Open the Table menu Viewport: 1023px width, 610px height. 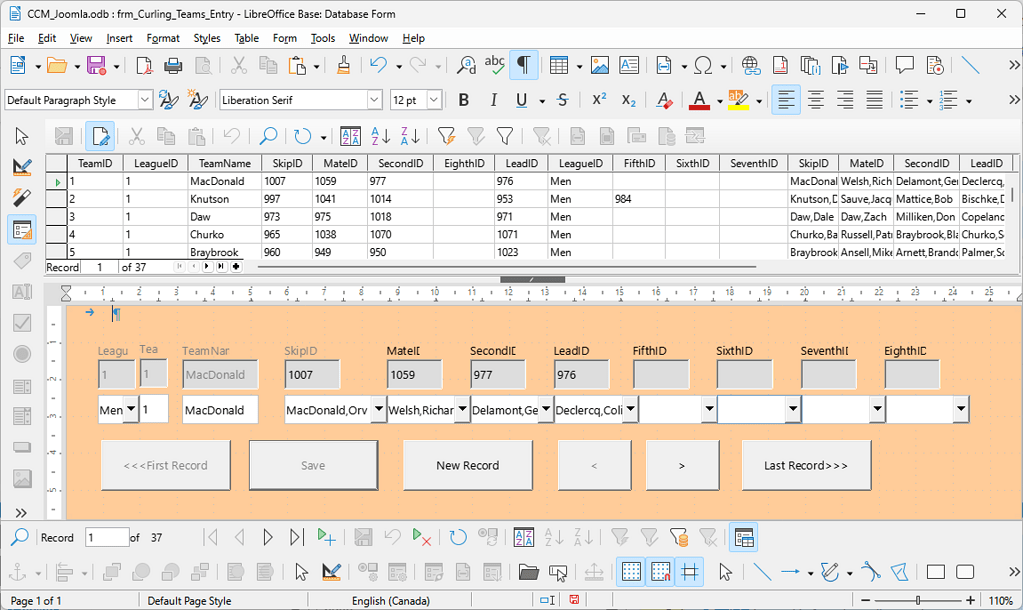[x=246, y=38]
